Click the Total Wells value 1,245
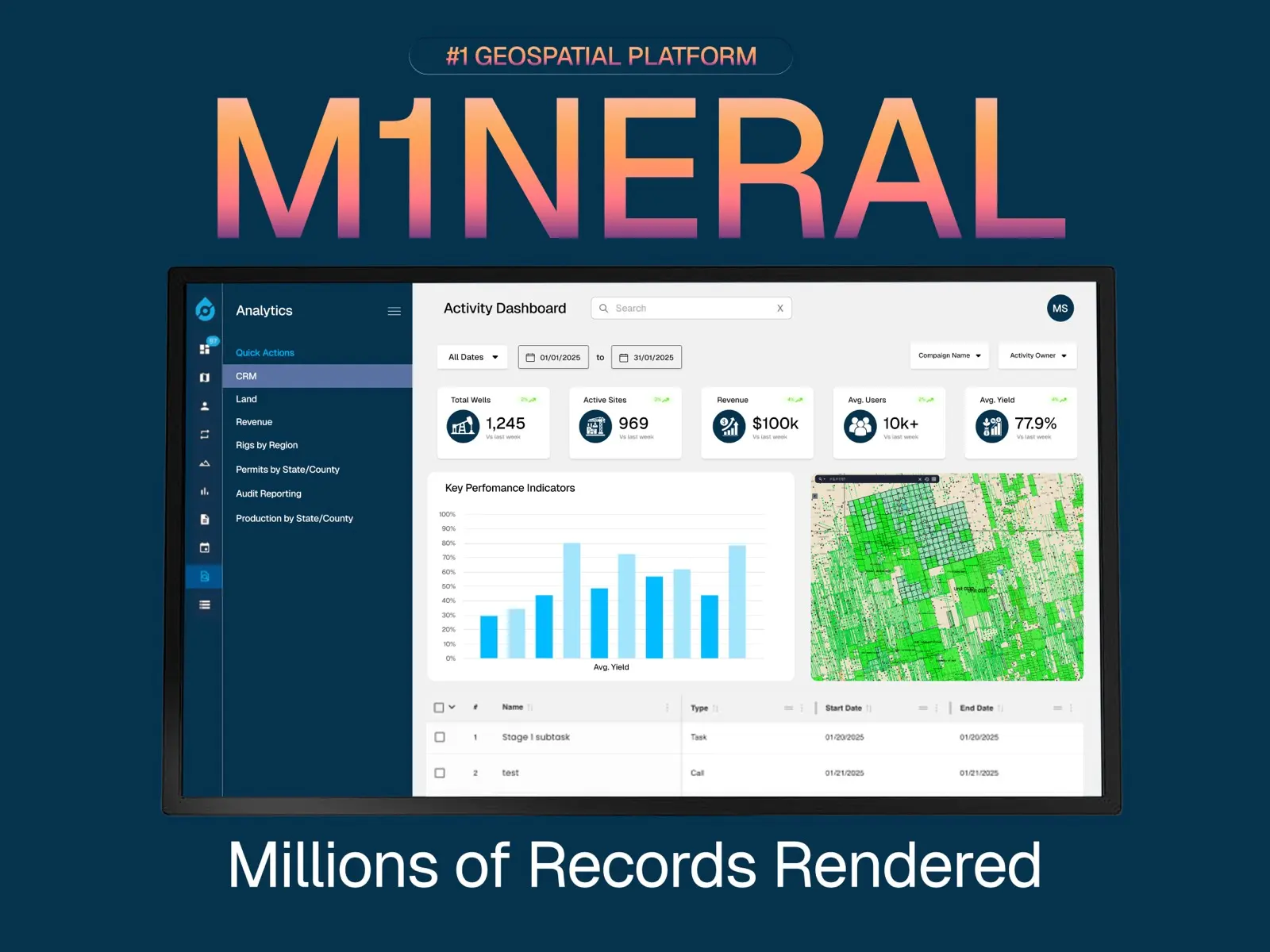Screen dimensions: 1270x952 506,424
